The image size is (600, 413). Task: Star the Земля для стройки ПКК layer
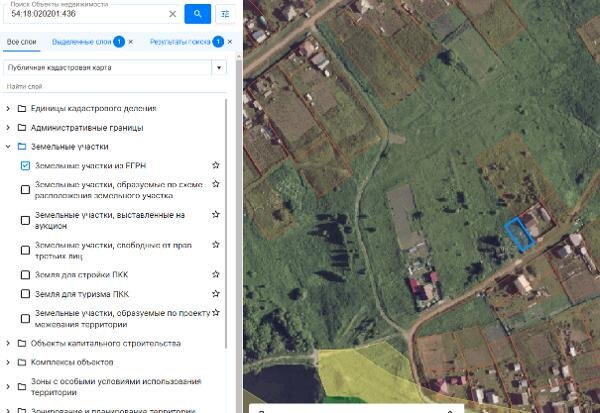216,274
